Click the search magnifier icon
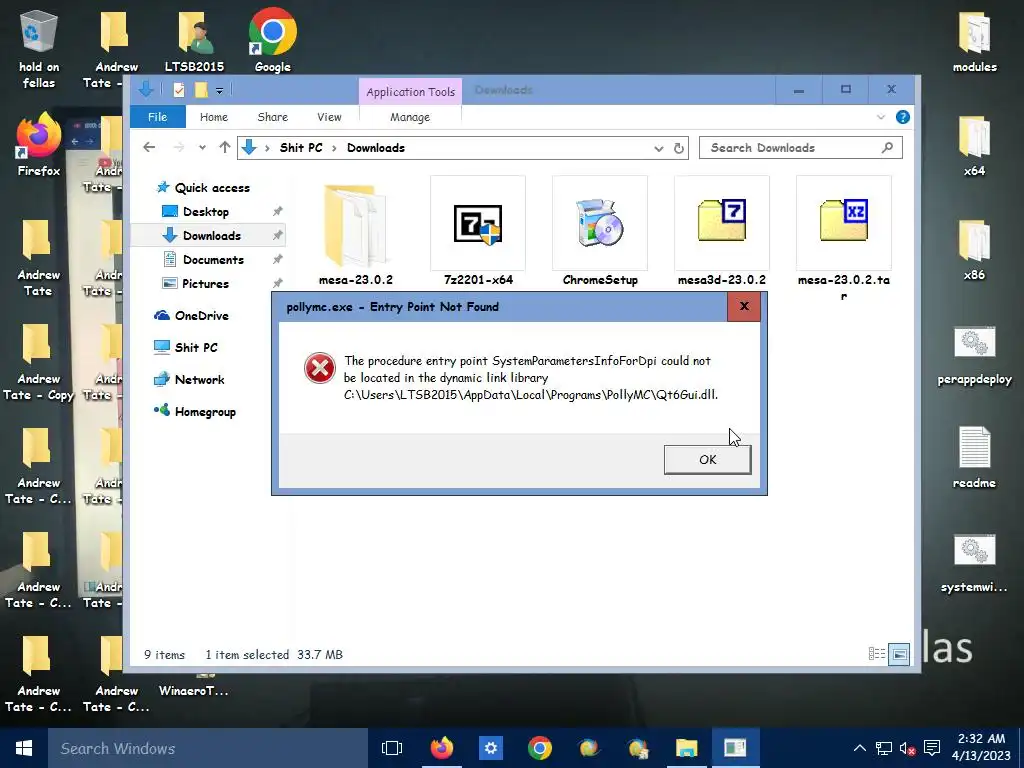 [x=887, y=148]
